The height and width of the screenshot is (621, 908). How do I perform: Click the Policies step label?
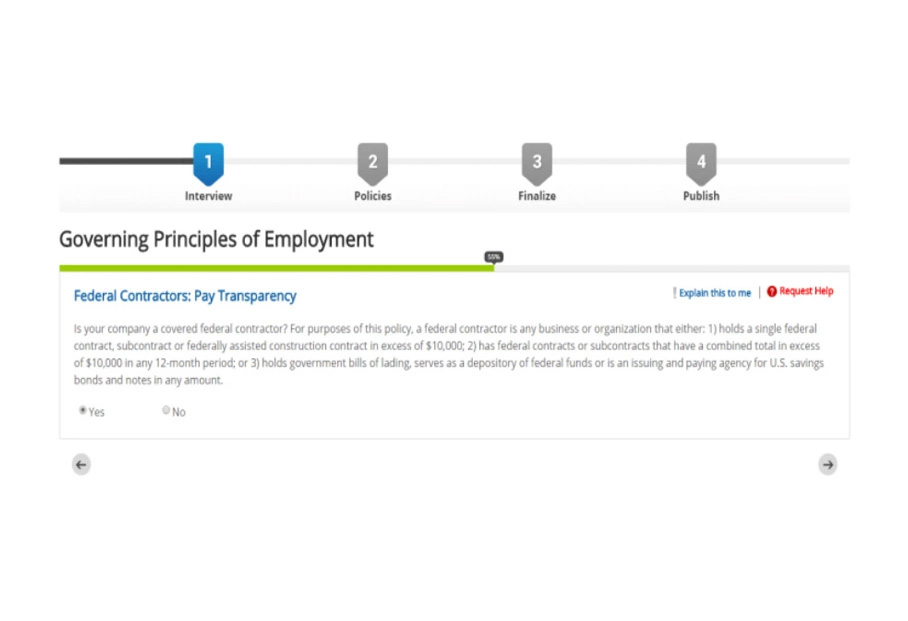(x=372, y=196)
